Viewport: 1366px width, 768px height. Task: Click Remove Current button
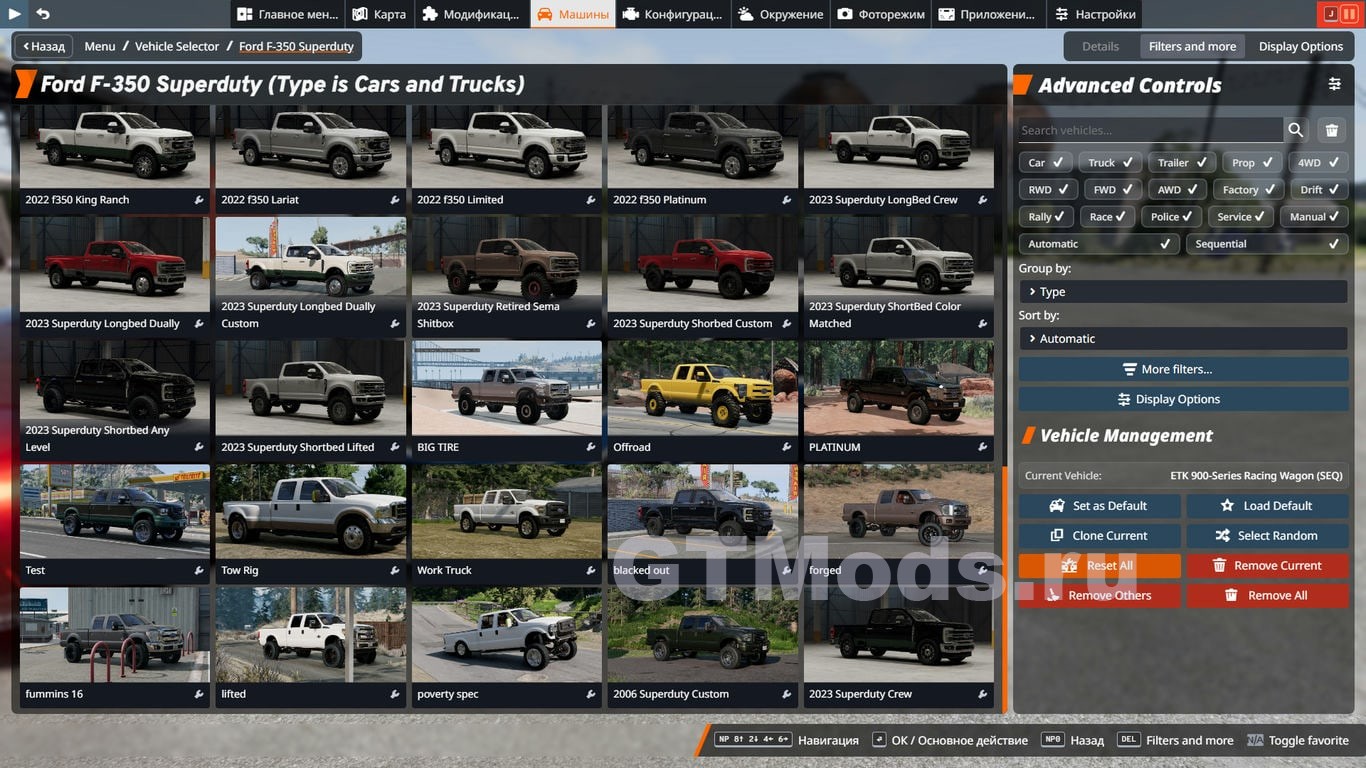coord(1267,566)
